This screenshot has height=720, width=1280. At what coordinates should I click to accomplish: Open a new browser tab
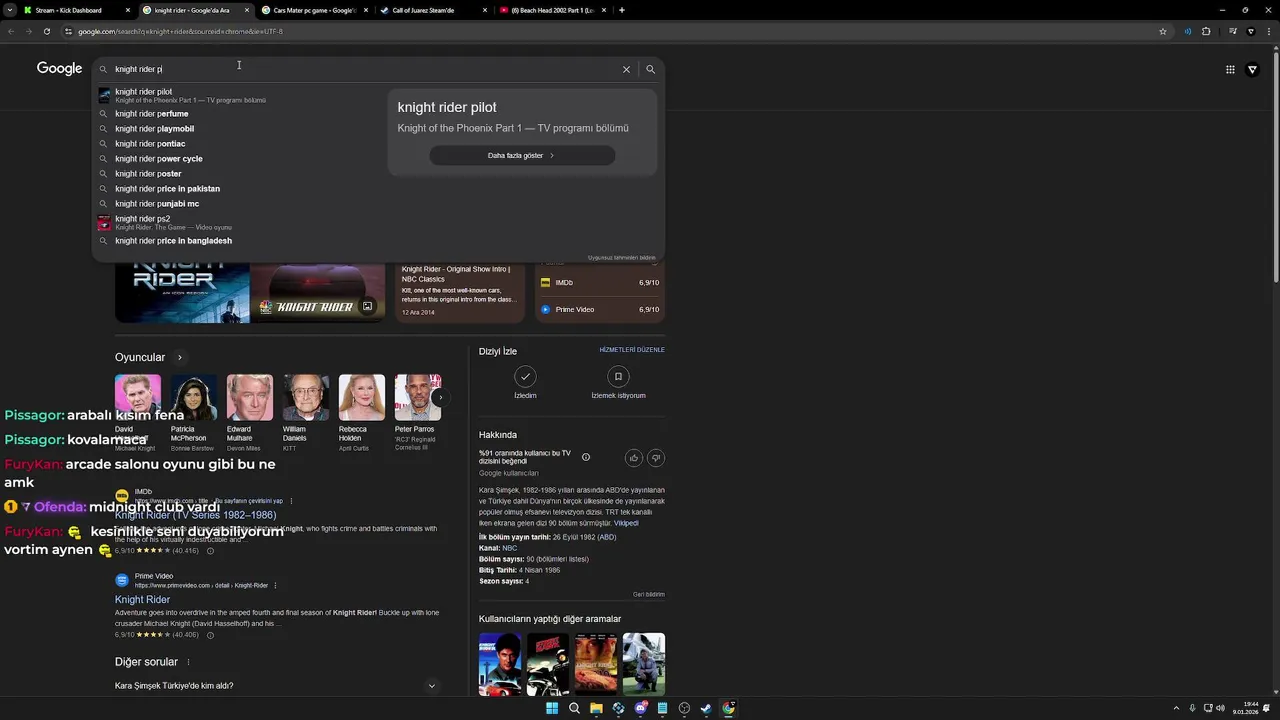click(x=622, y=10)
